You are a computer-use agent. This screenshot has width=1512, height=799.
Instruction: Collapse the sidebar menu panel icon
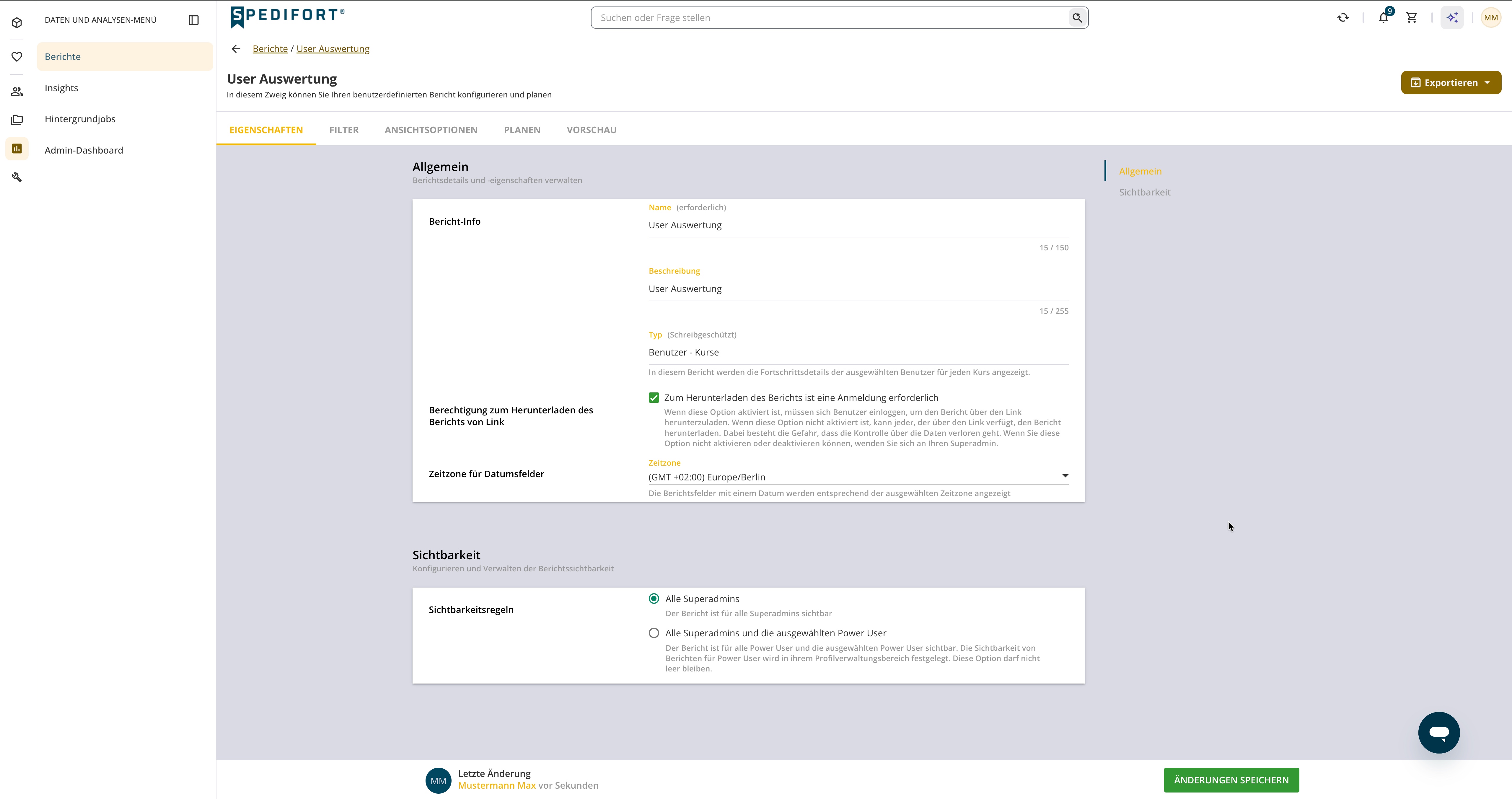[x=194, y=20]
